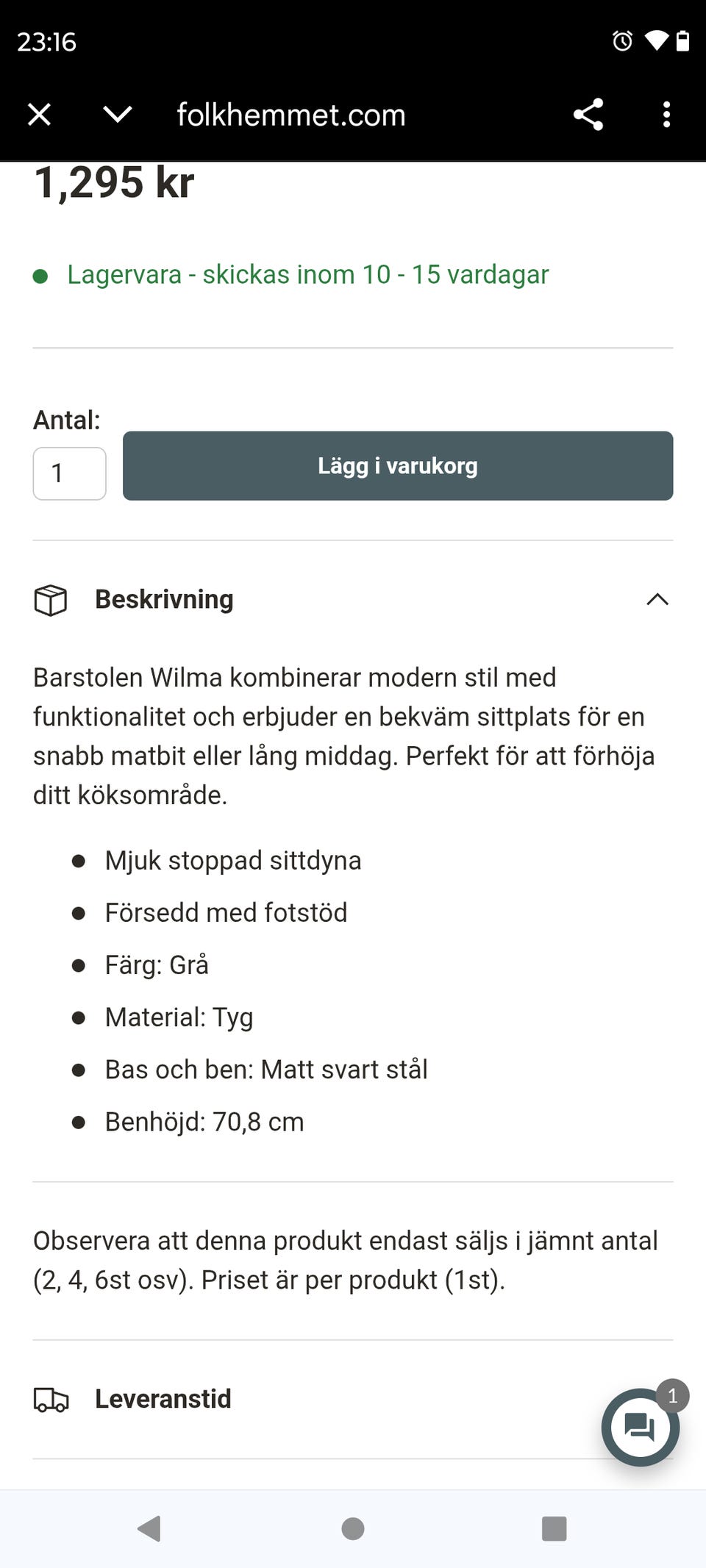The image size is (706, 1568).
Task: Collapse the Beskrivning section chevron
Action: click(657, 600)
